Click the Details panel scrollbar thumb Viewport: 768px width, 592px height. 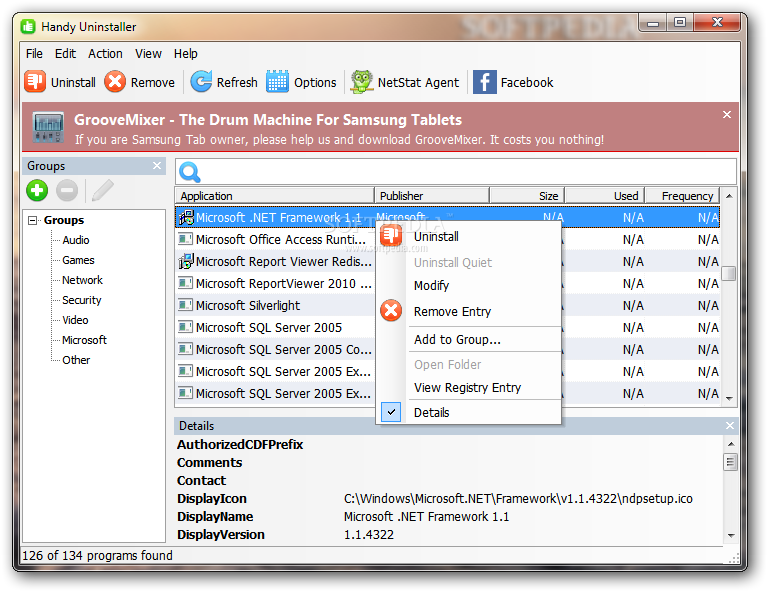coord(730,462)
